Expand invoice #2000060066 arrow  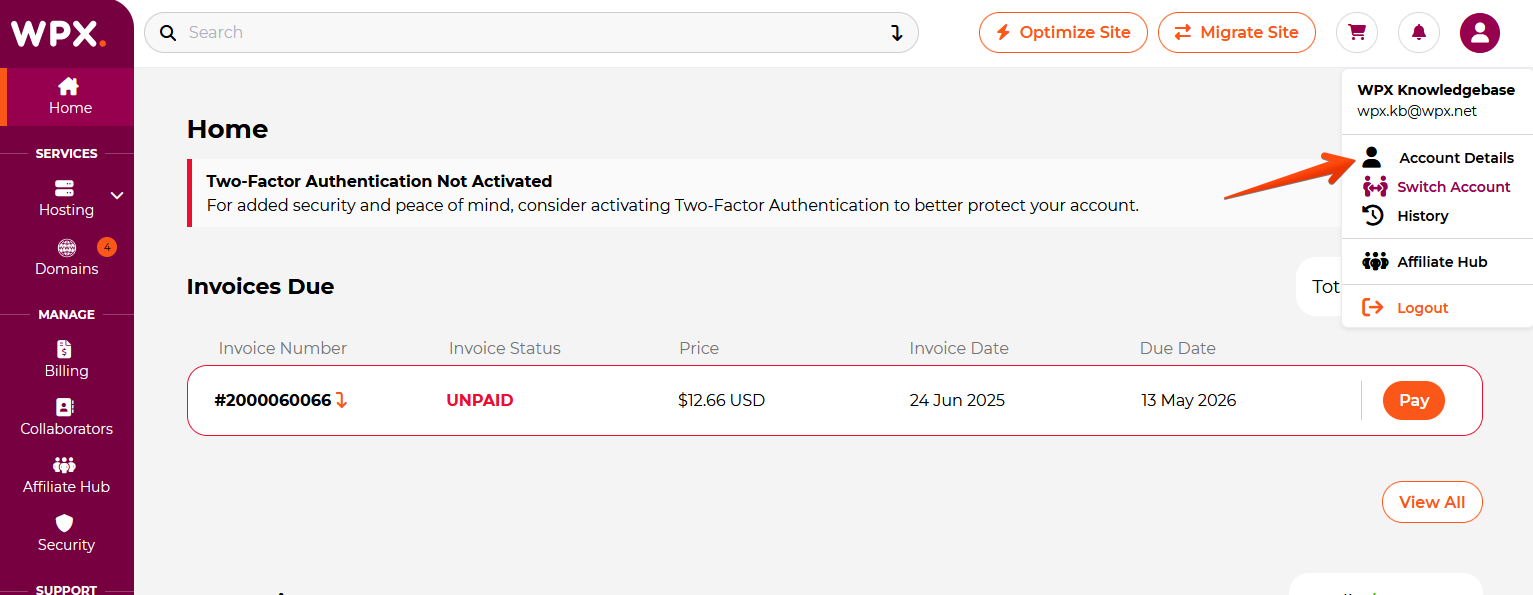click(x=341, y=400)
